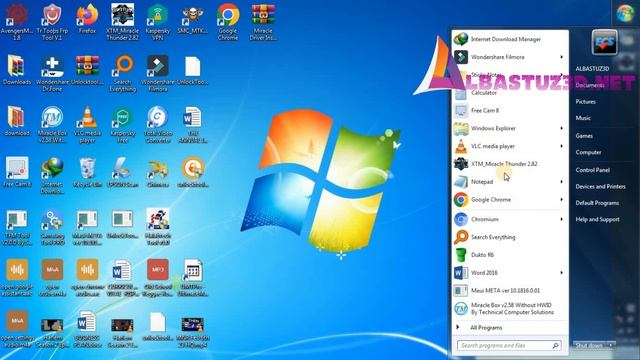Screen dimensions: 640x360
Task: Expand Windows Explorer jump list arrow
Action: pos(562,128)
